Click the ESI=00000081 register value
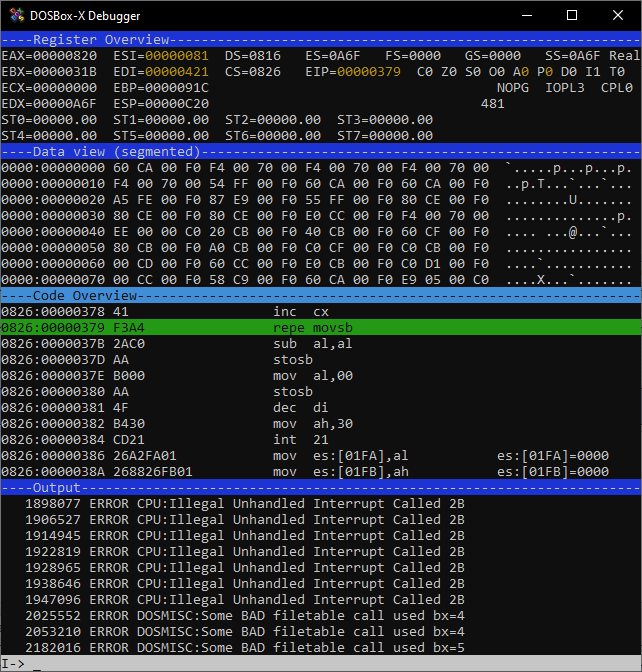The height and width of the screenshot is (672, 642). [x=161, y=56]
